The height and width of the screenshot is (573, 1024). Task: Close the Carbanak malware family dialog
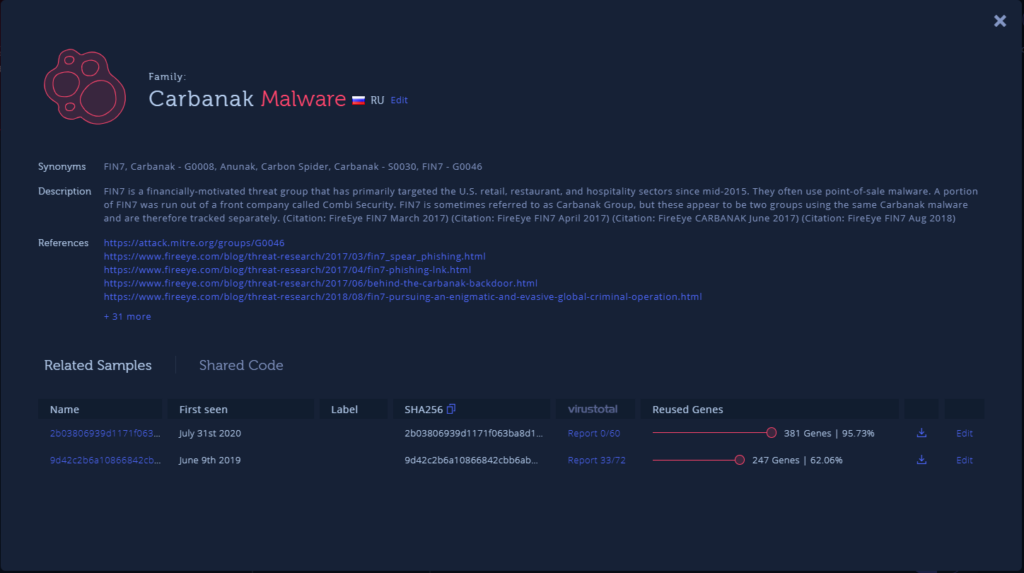click(x=1000, y=21)
